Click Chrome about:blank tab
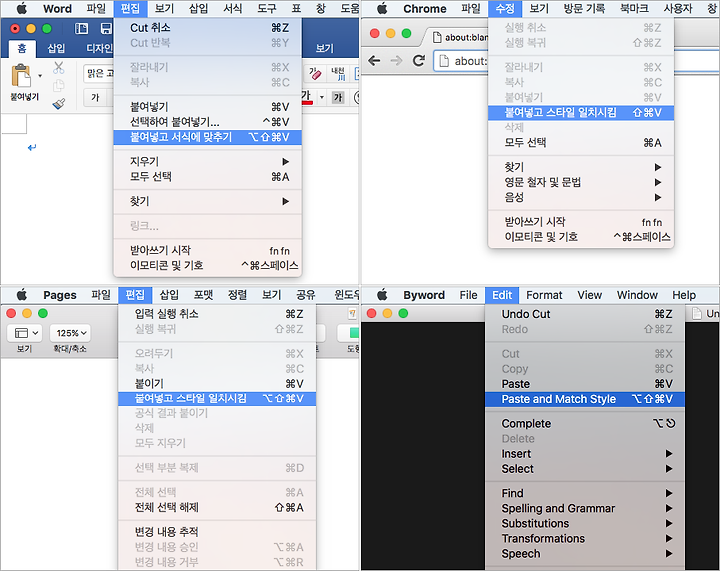Viewport: 720px width, 571px height. click(457, 37)
